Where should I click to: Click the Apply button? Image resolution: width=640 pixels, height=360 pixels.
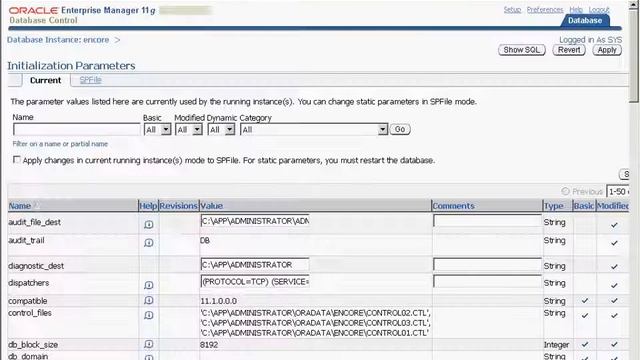click(607, 50)
